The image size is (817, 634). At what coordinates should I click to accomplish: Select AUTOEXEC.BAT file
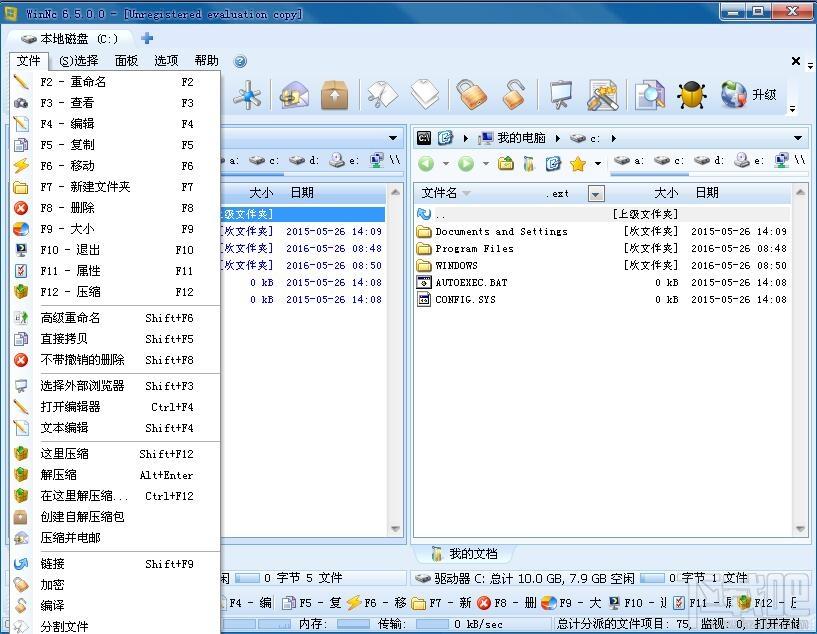tap(603, 282)
